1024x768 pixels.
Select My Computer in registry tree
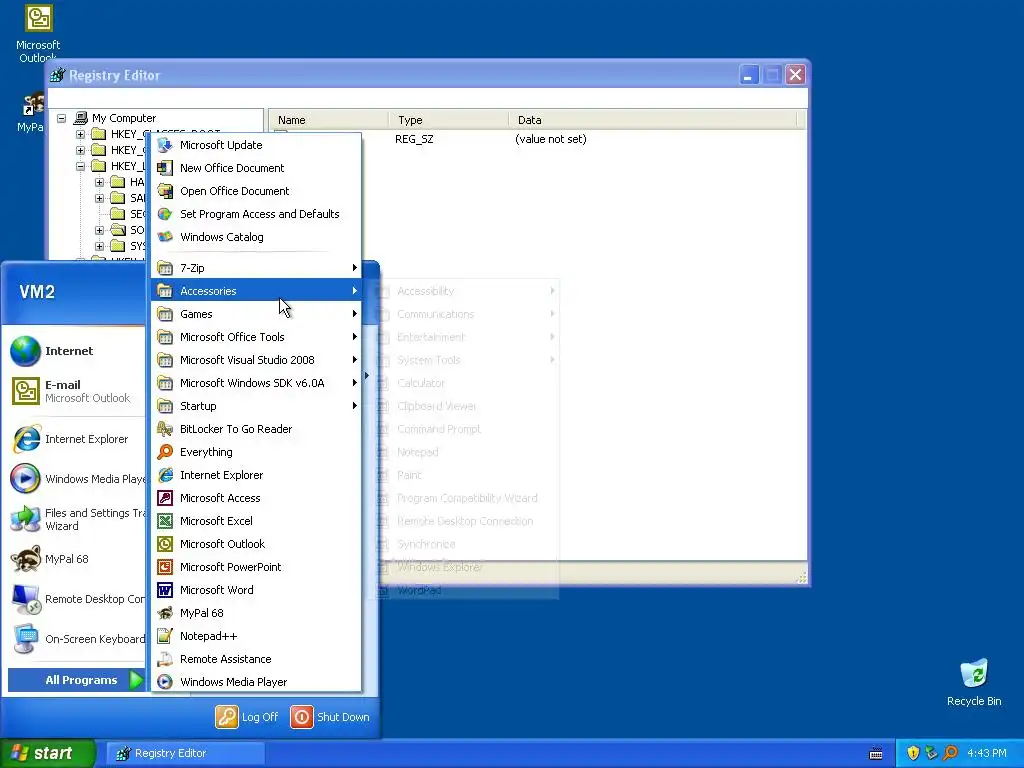(x=124, y=118)
